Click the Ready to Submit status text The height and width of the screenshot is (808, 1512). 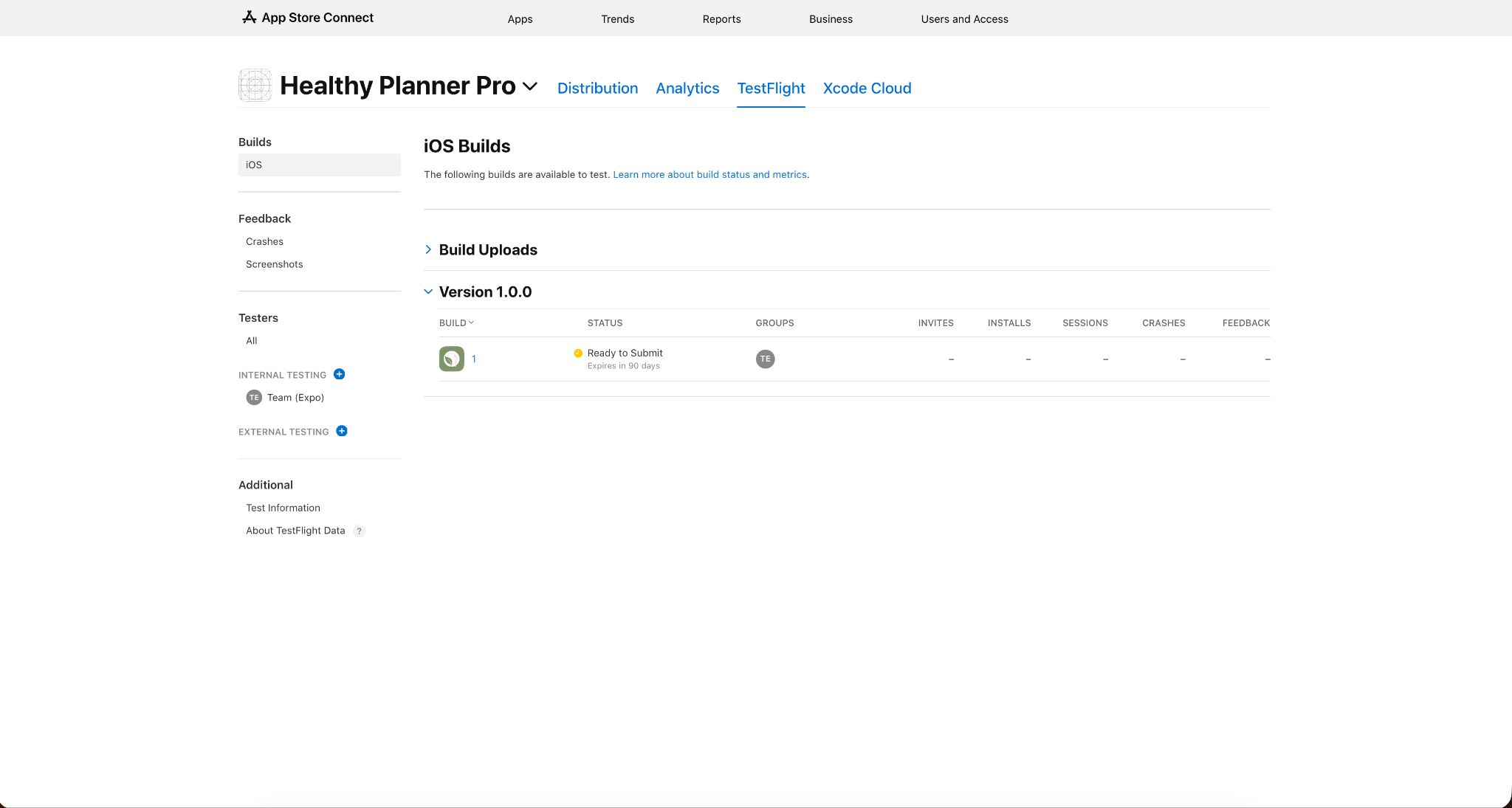point(625,353)
